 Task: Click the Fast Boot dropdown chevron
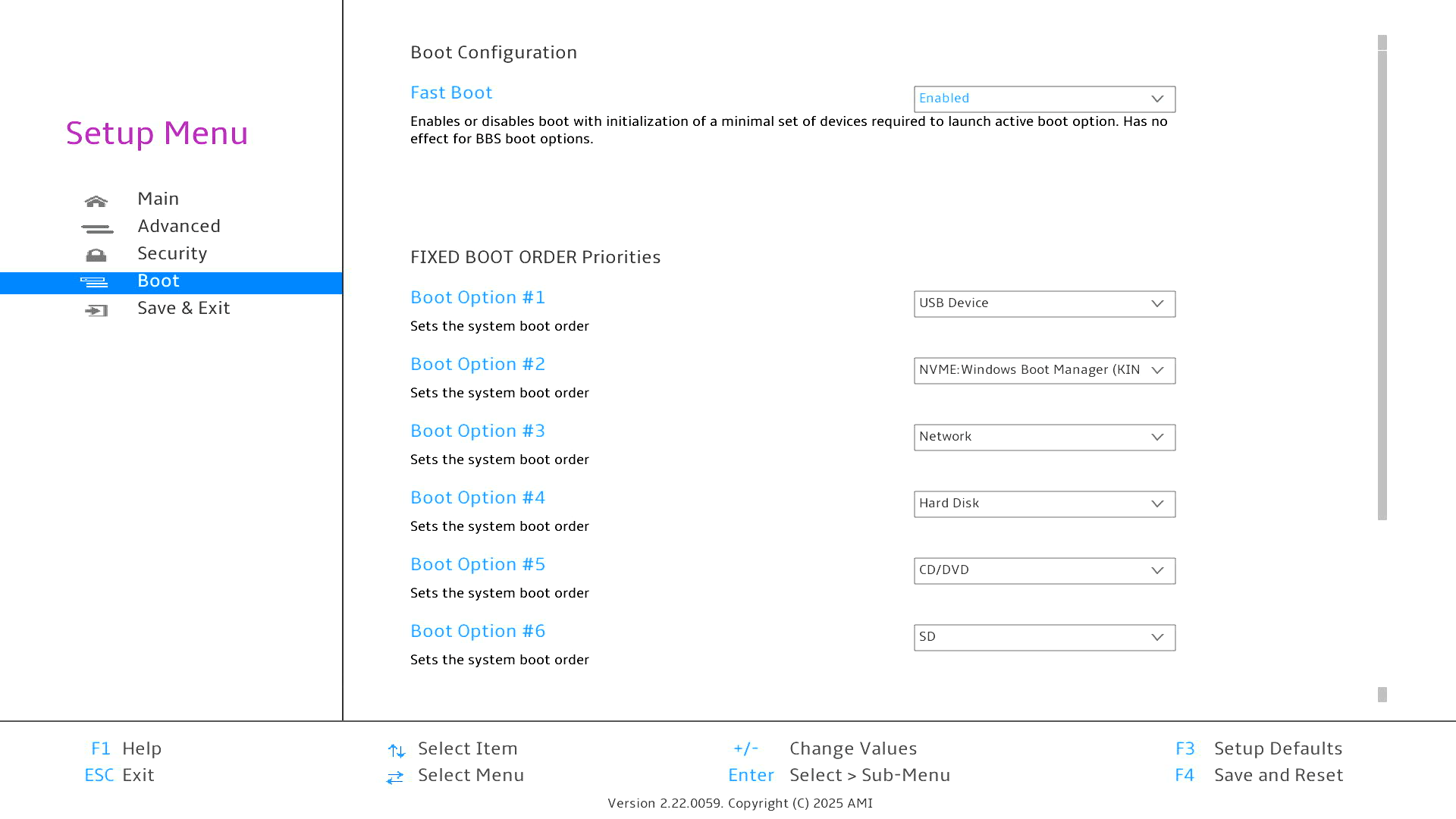tap(1157, 99)
